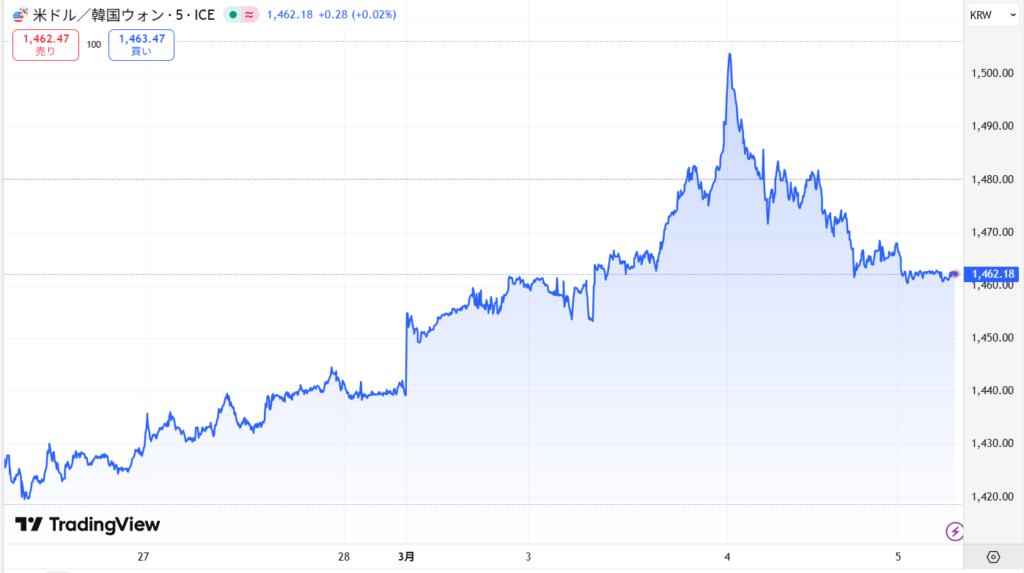Click the USD/KRW currency pair flag icon

(x=19, y=15)
